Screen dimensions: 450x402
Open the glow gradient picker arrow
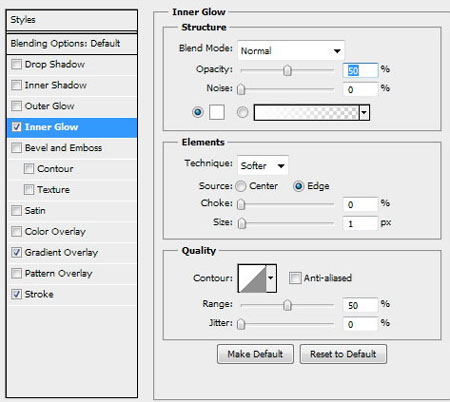tap(364, 113)
